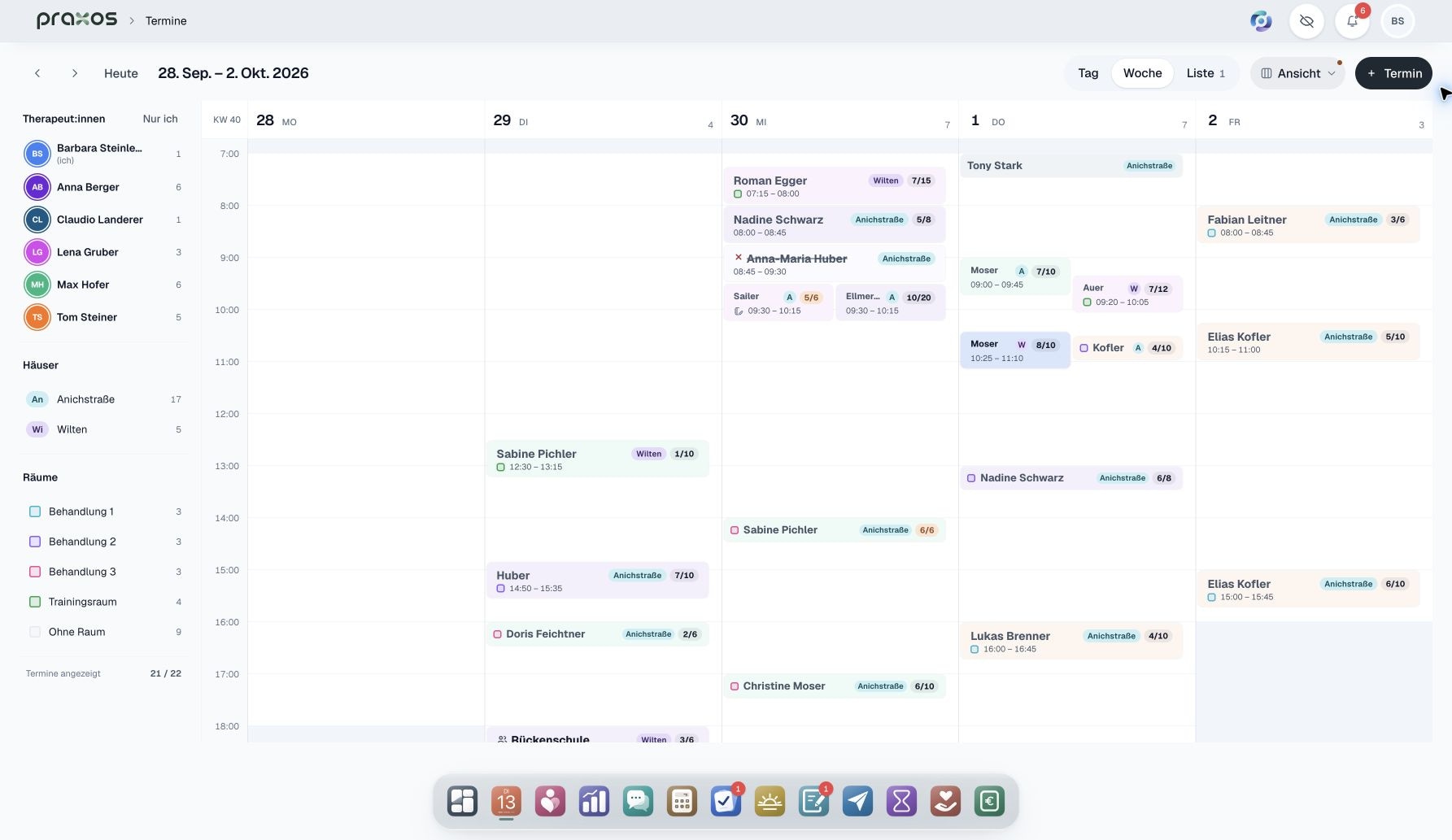Viewport: 1452px width, 840px height.
Task: Create new appointment with Termin button
Action: pyautogui.click(x=1393, y=73)
